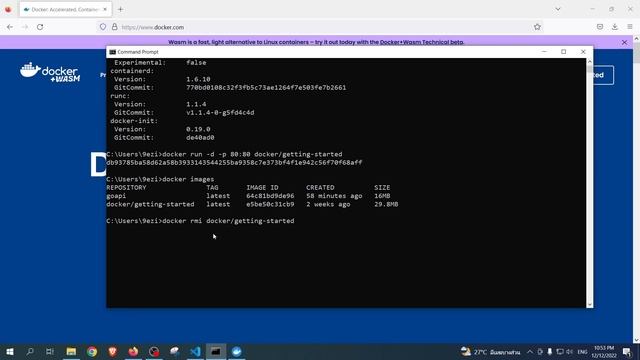Switch to Command Prompt taskbar icon
The height and width of the screenshot is (360, 640).
[216, 351]
